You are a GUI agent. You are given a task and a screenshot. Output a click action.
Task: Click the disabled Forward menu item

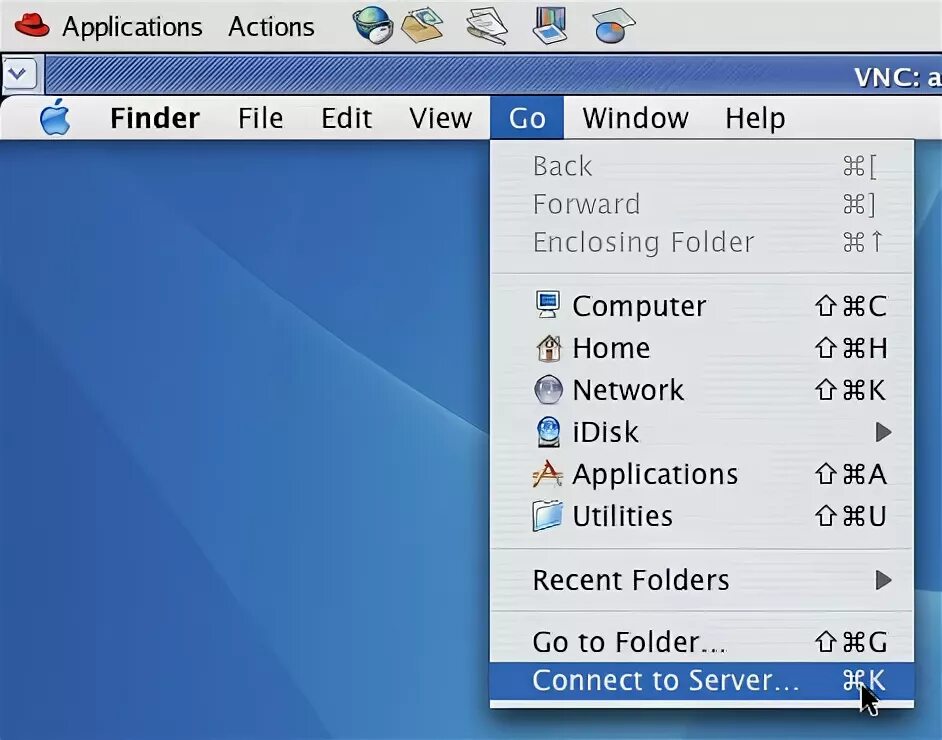[x=702, y=204]
